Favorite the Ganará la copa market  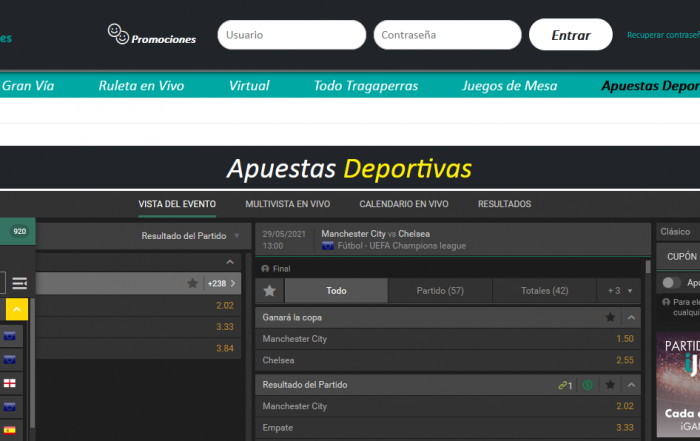point(610,317)
